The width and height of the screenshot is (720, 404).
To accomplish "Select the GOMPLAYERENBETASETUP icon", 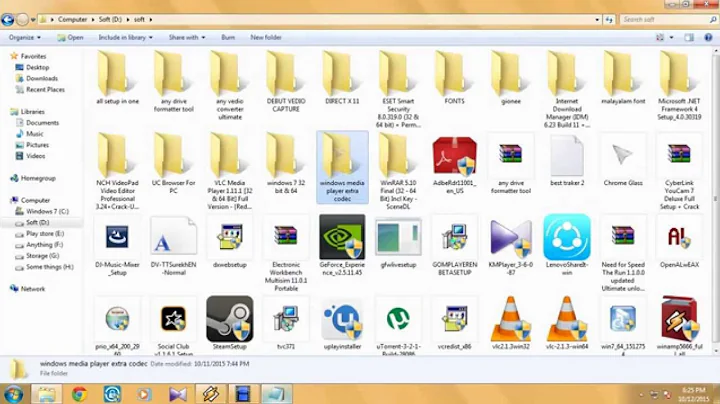I will point(454,237).
